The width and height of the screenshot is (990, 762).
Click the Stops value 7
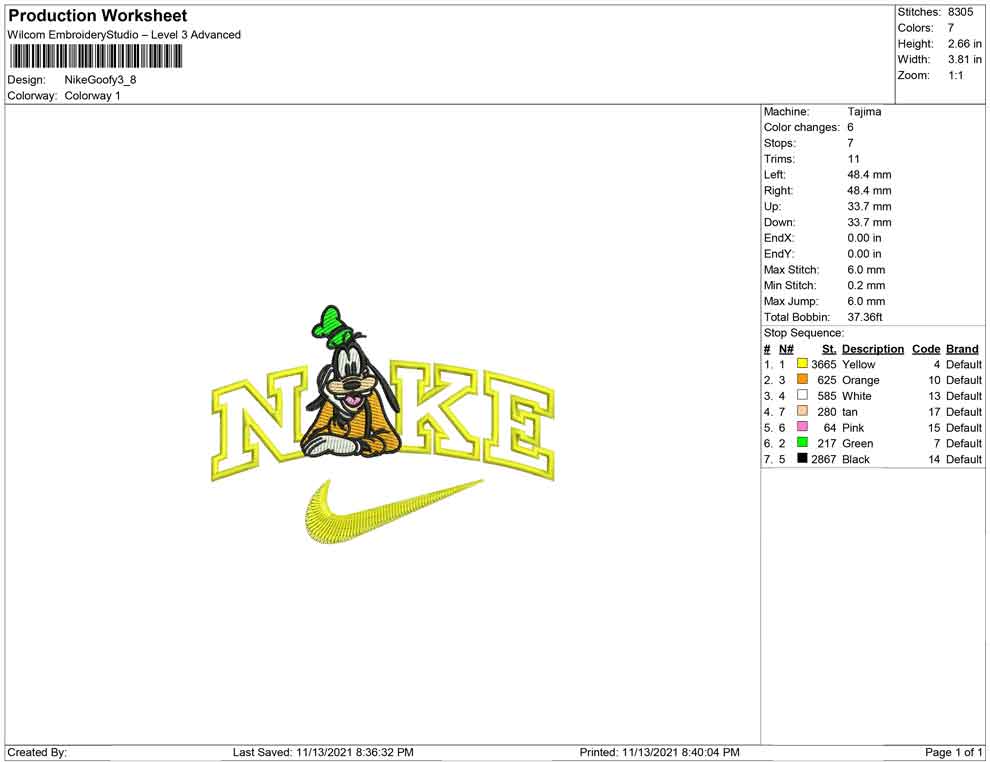click(x=850, y=143)
